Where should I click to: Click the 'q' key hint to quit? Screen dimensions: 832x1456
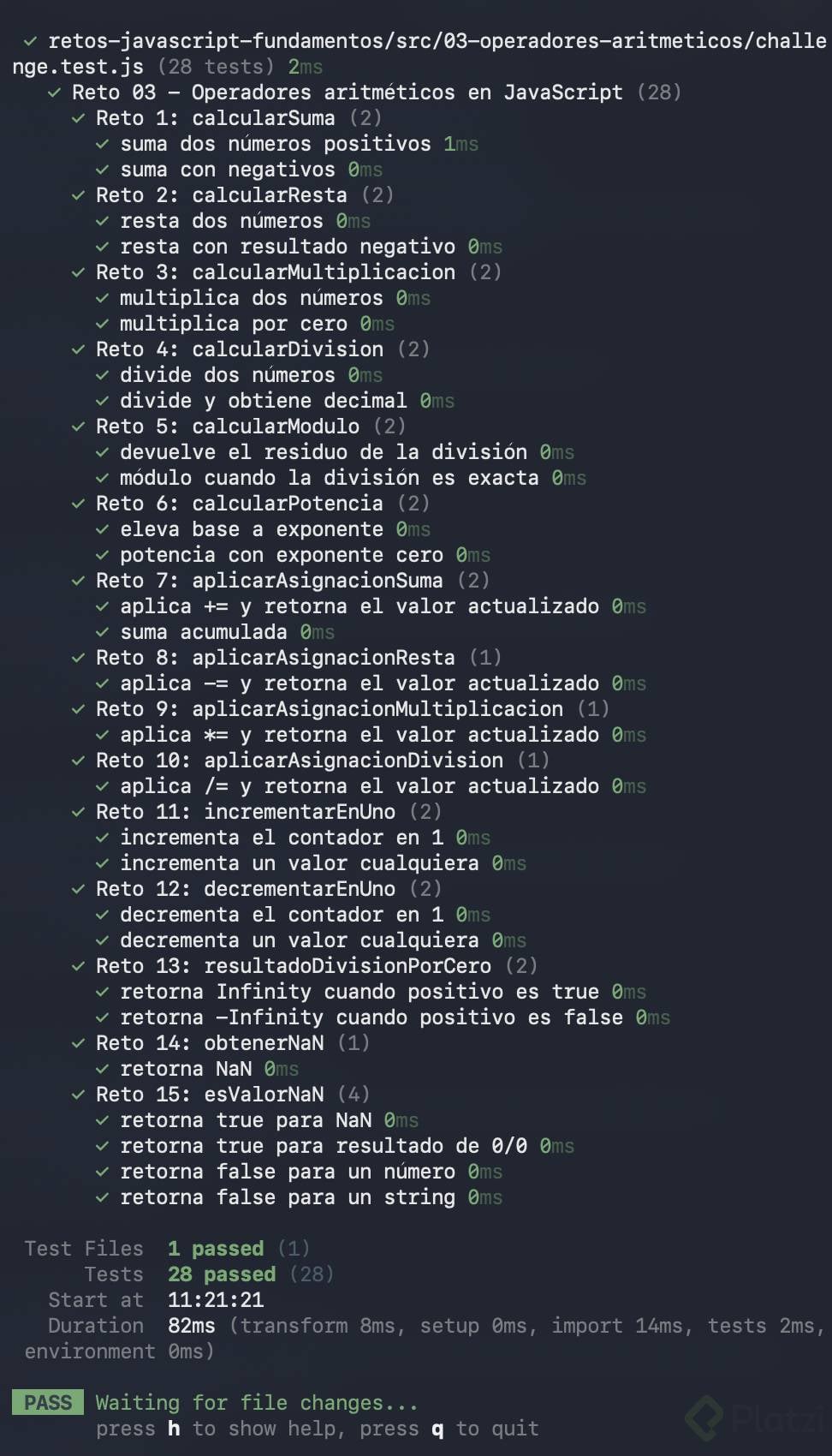(437, 1429)
